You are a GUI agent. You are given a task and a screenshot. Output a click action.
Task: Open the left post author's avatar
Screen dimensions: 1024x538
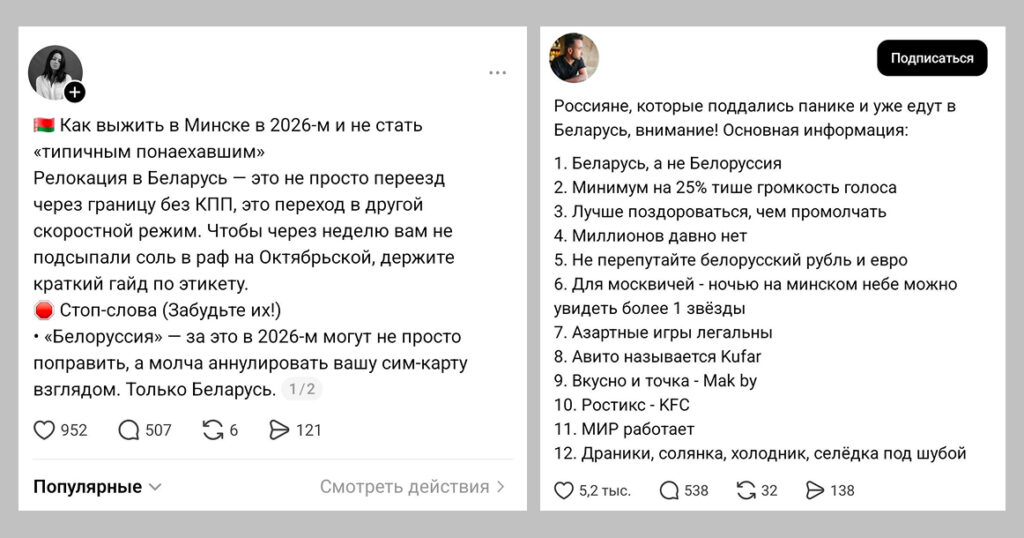pyautogui.click(x=54, y=72)
